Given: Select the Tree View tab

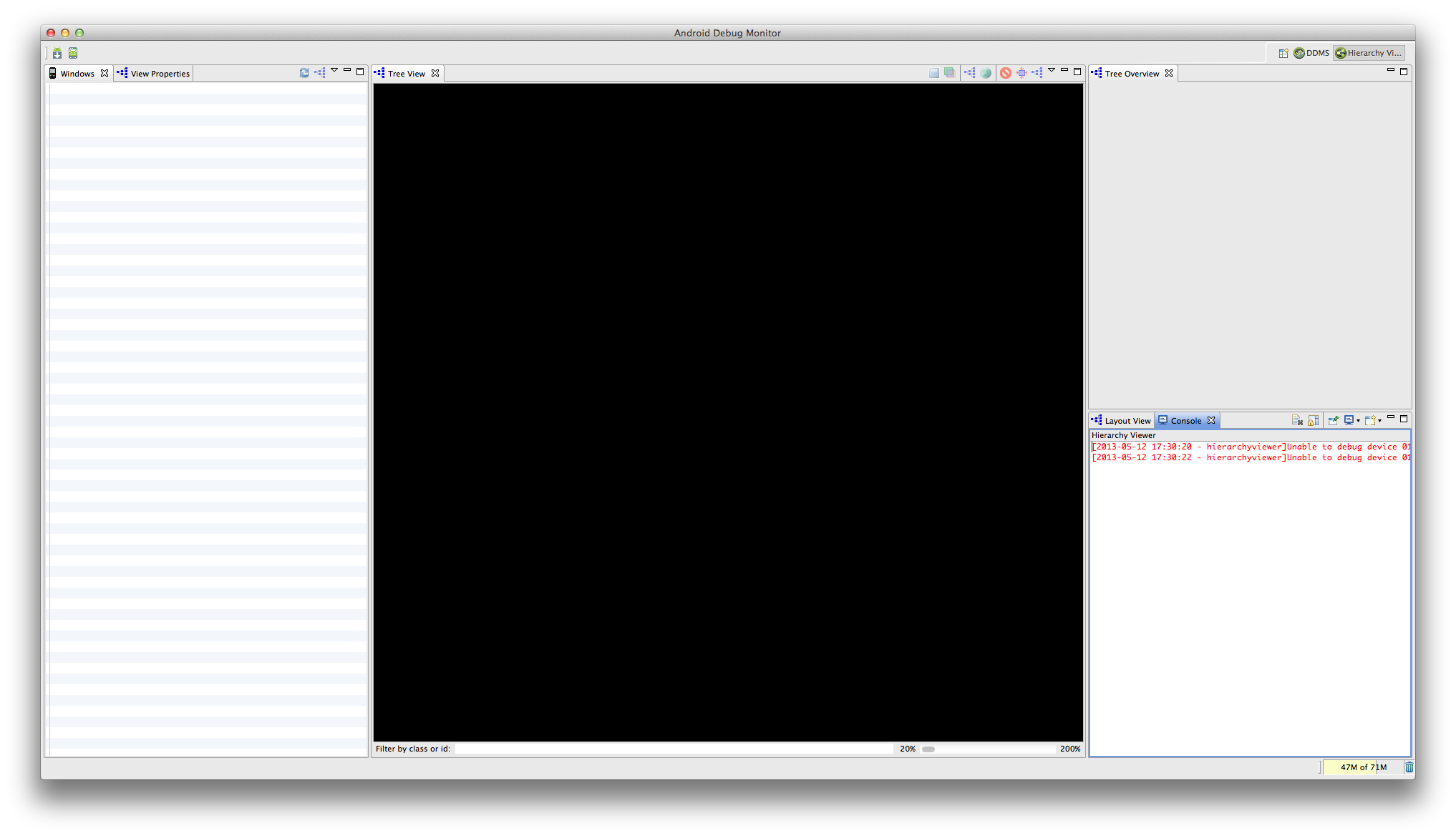Looking at the screenshot, I should tap(407, 74).
